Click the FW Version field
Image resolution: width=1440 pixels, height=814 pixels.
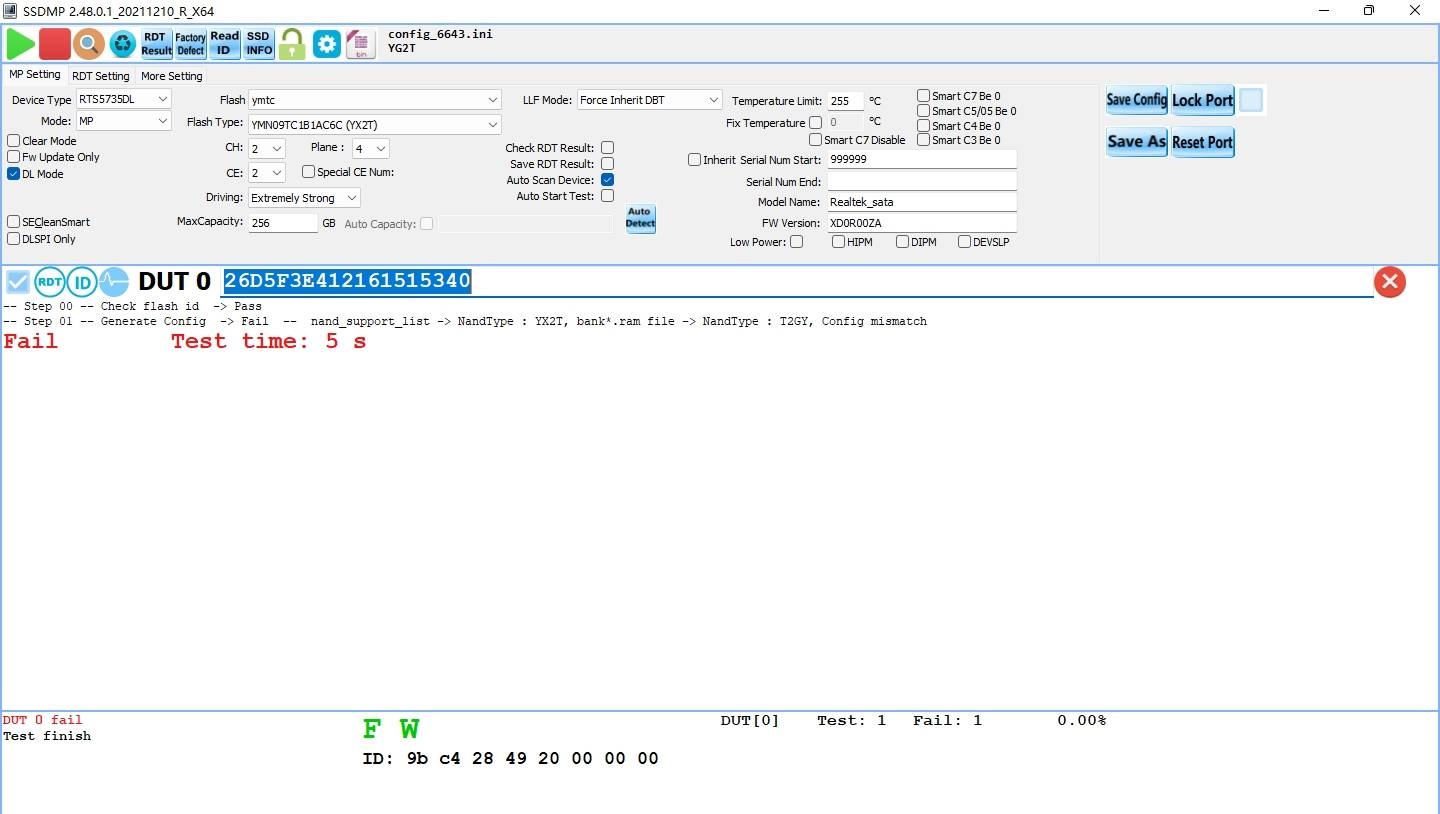(922, 223)
